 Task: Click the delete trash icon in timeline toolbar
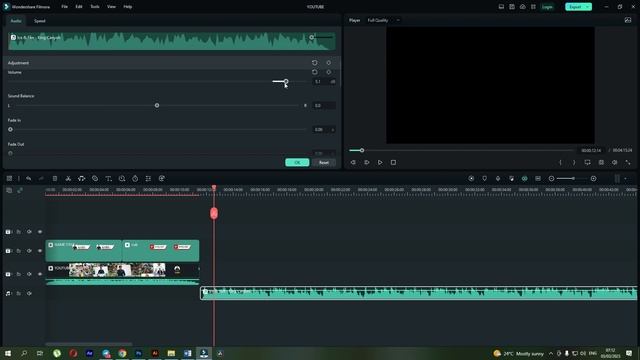click(55, 178)
